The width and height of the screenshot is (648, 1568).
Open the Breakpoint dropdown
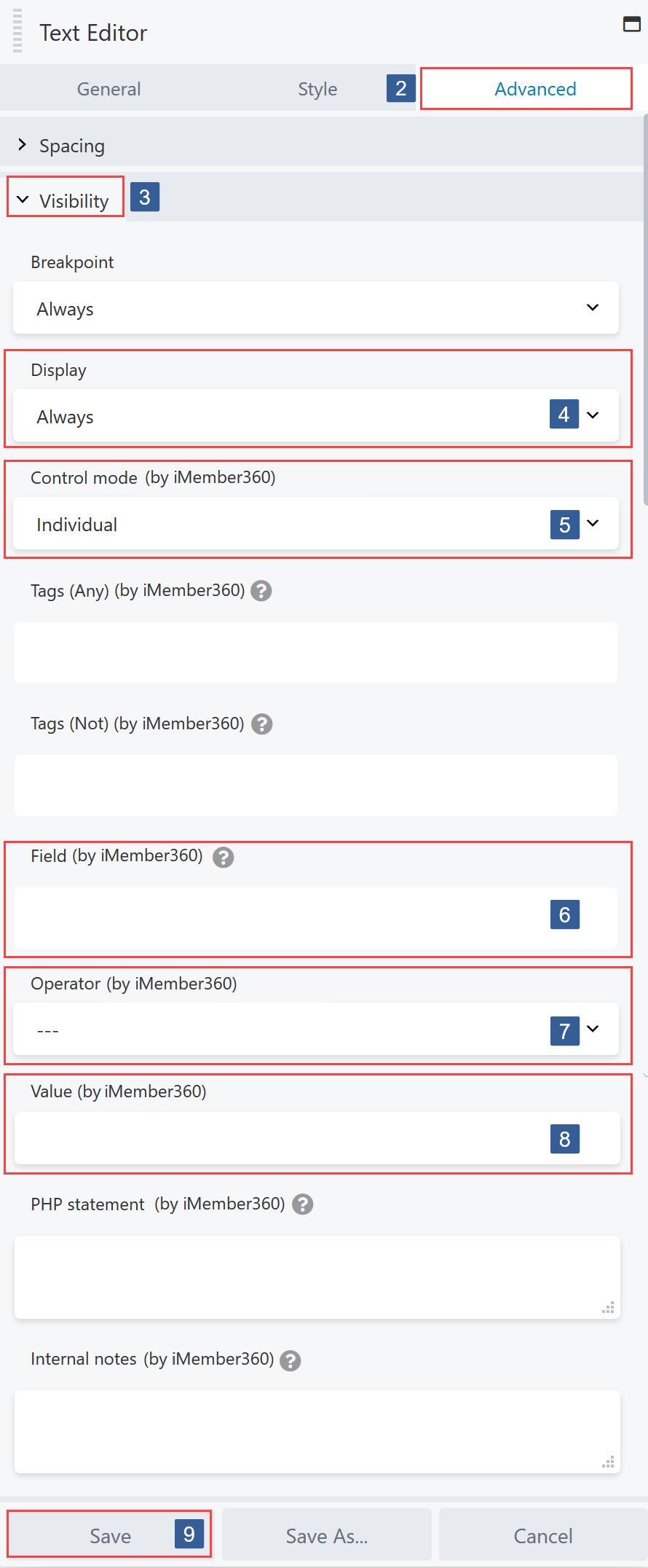click(315, 308)
